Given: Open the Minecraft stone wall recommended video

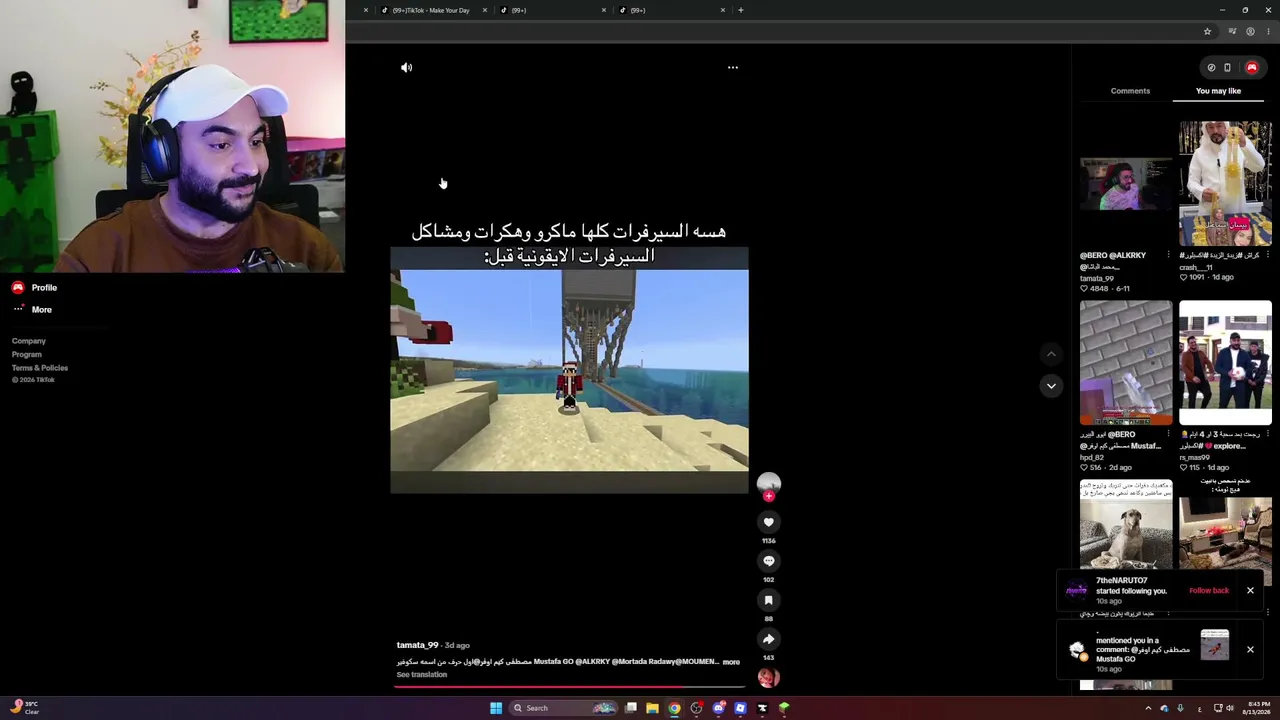Looking at the screenshot, I should click(1126, 363).
